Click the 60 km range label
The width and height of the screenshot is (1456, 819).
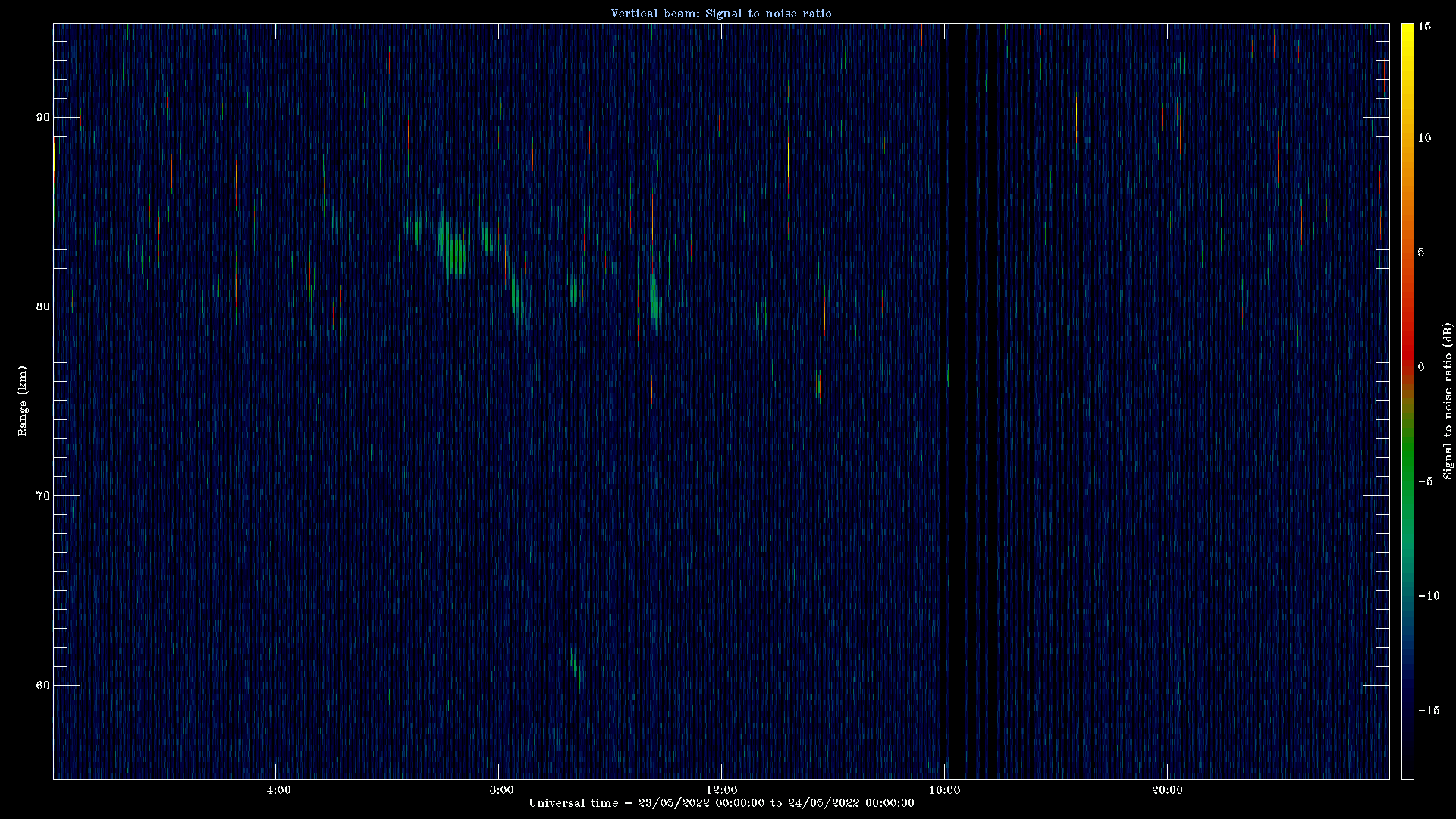(x=42, y=686)
